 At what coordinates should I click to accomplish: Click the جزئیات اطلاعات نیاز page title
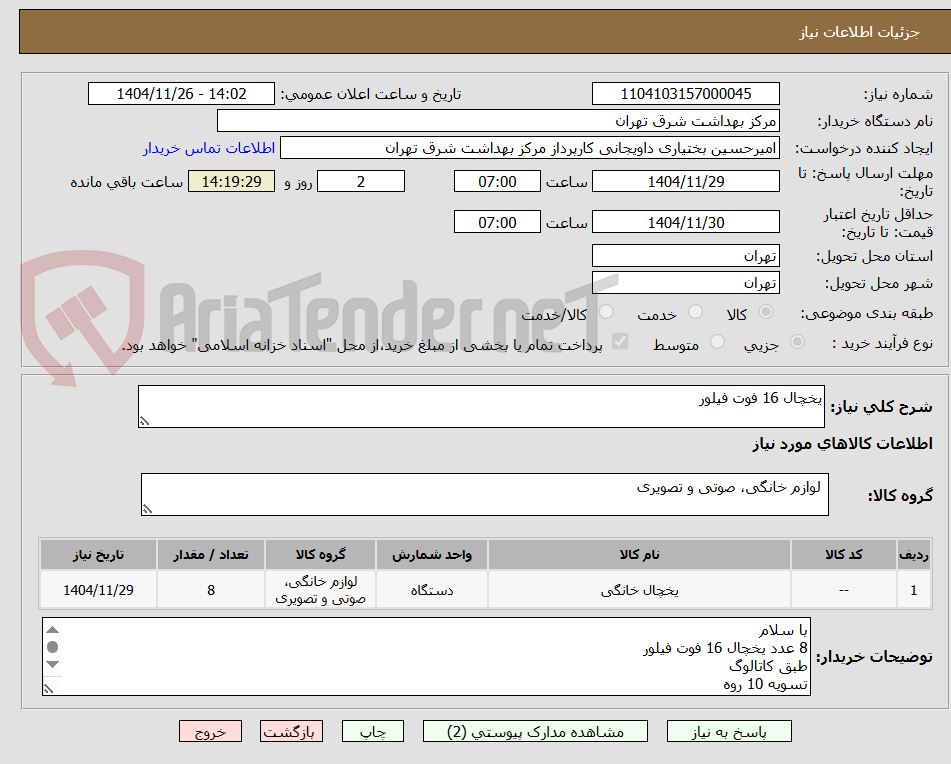click(859, 32)
